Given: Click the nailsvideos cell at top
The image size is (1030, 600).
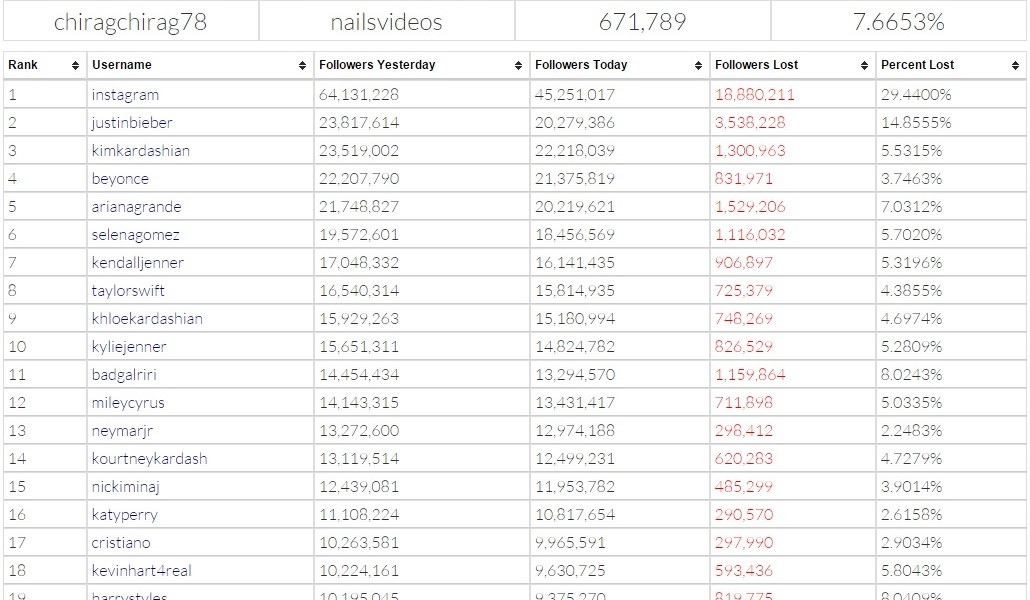Looking at the screenshot, I should point(386,22).
